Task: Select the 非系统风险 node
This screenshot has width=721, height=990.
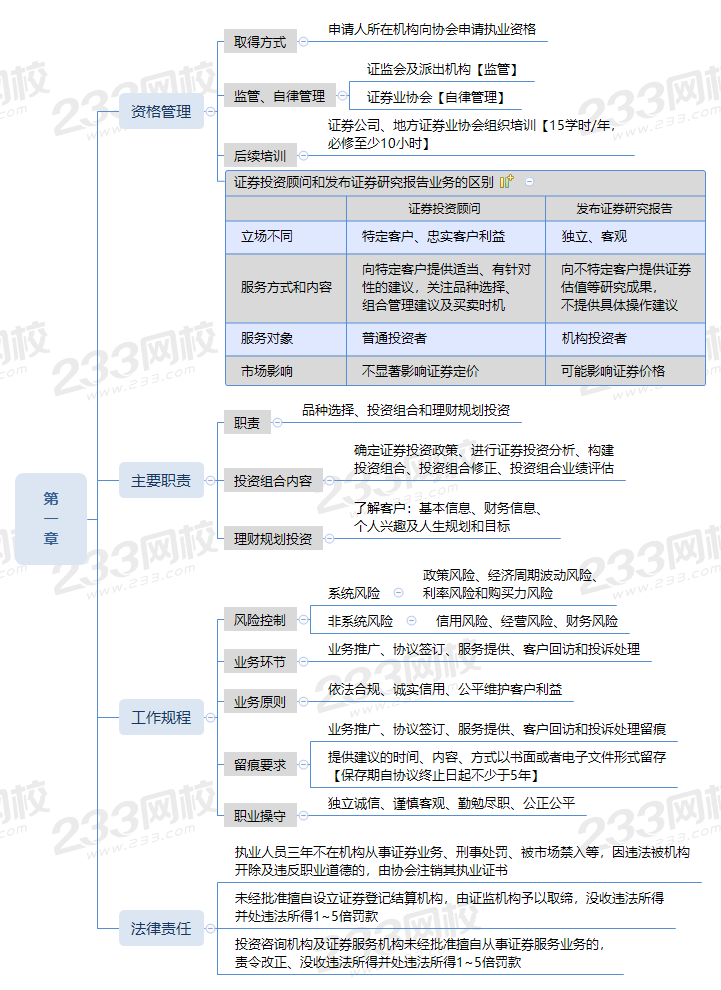Action: [360, 621]
